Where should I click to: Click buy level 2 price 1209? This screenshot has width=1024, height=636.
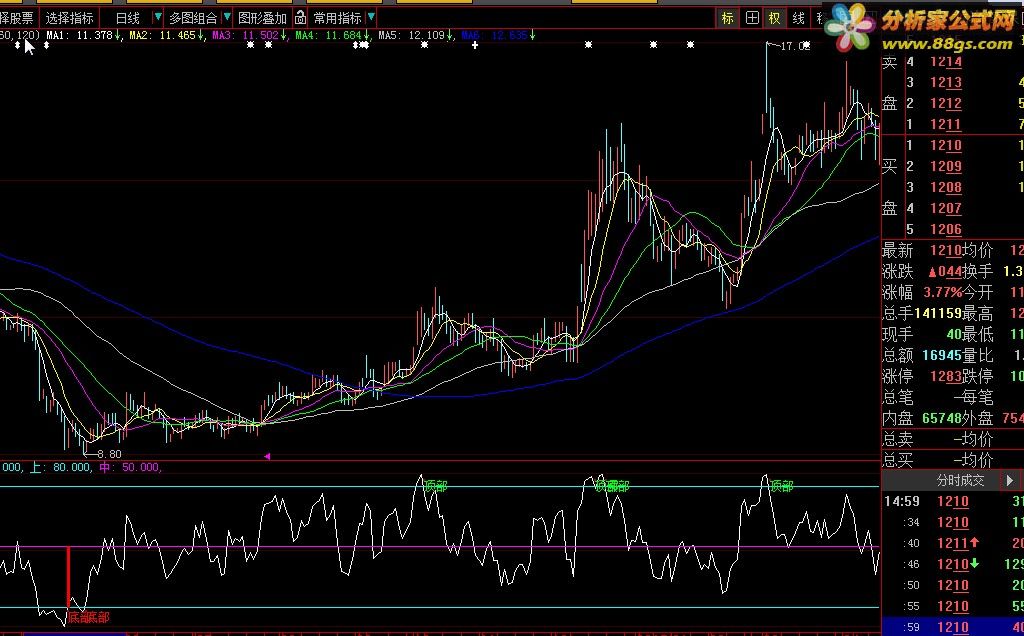946,167
